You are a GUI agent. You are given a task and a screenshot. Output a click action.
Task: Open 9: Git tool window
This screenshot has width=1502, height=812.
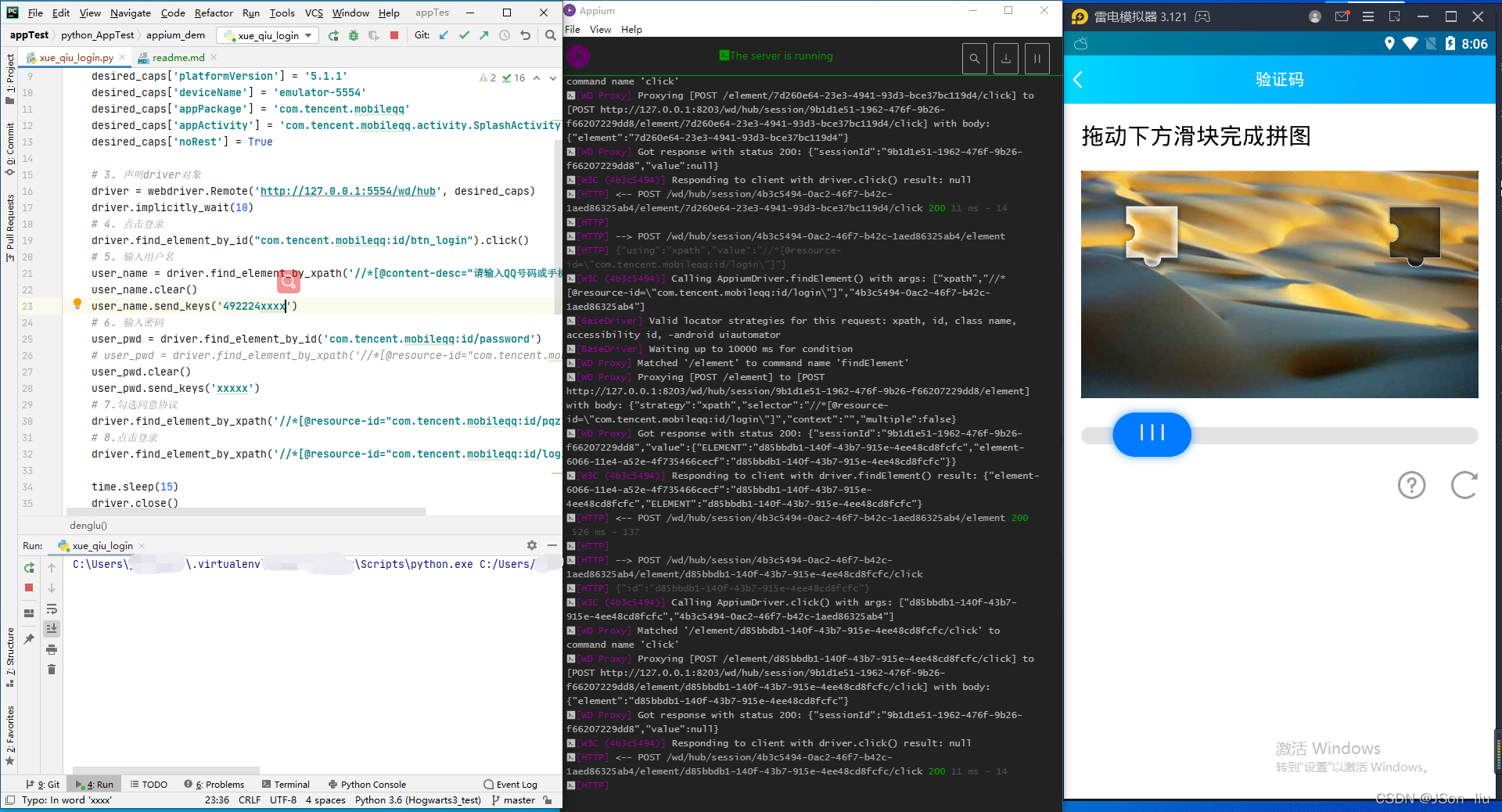[42, 785]
